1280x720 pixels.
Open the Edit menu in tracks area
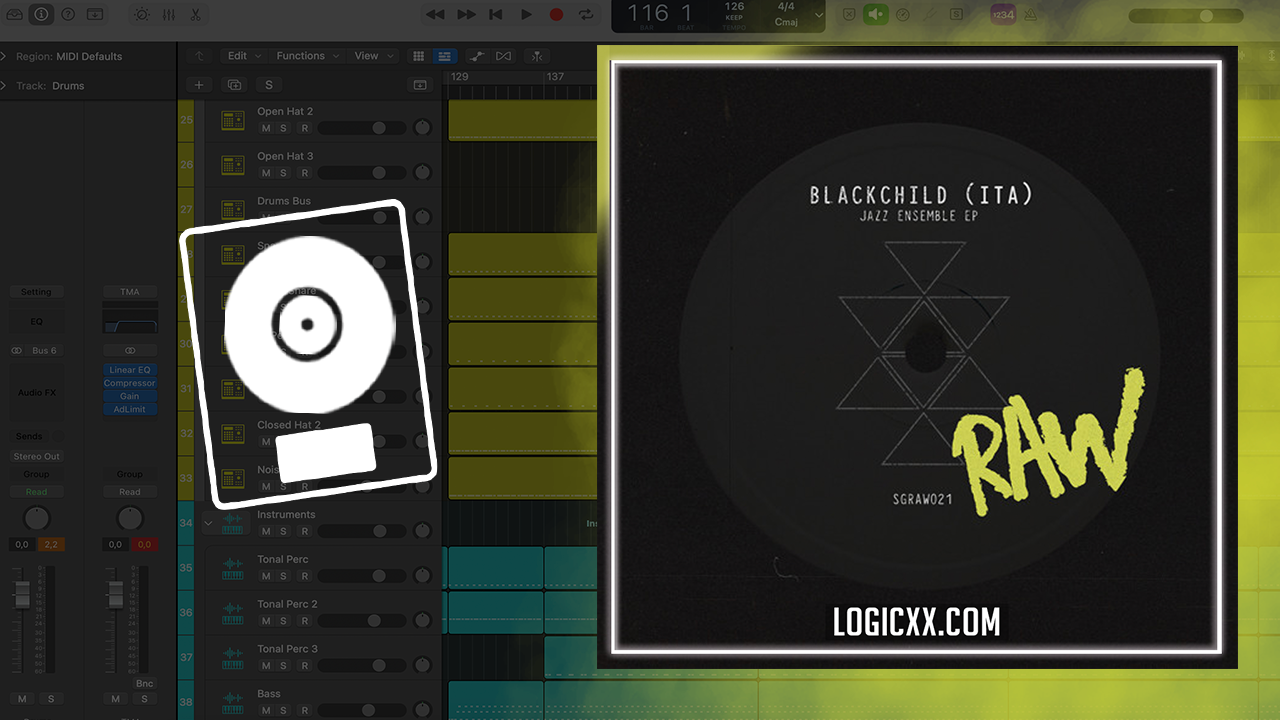click(x=244, y=56)
